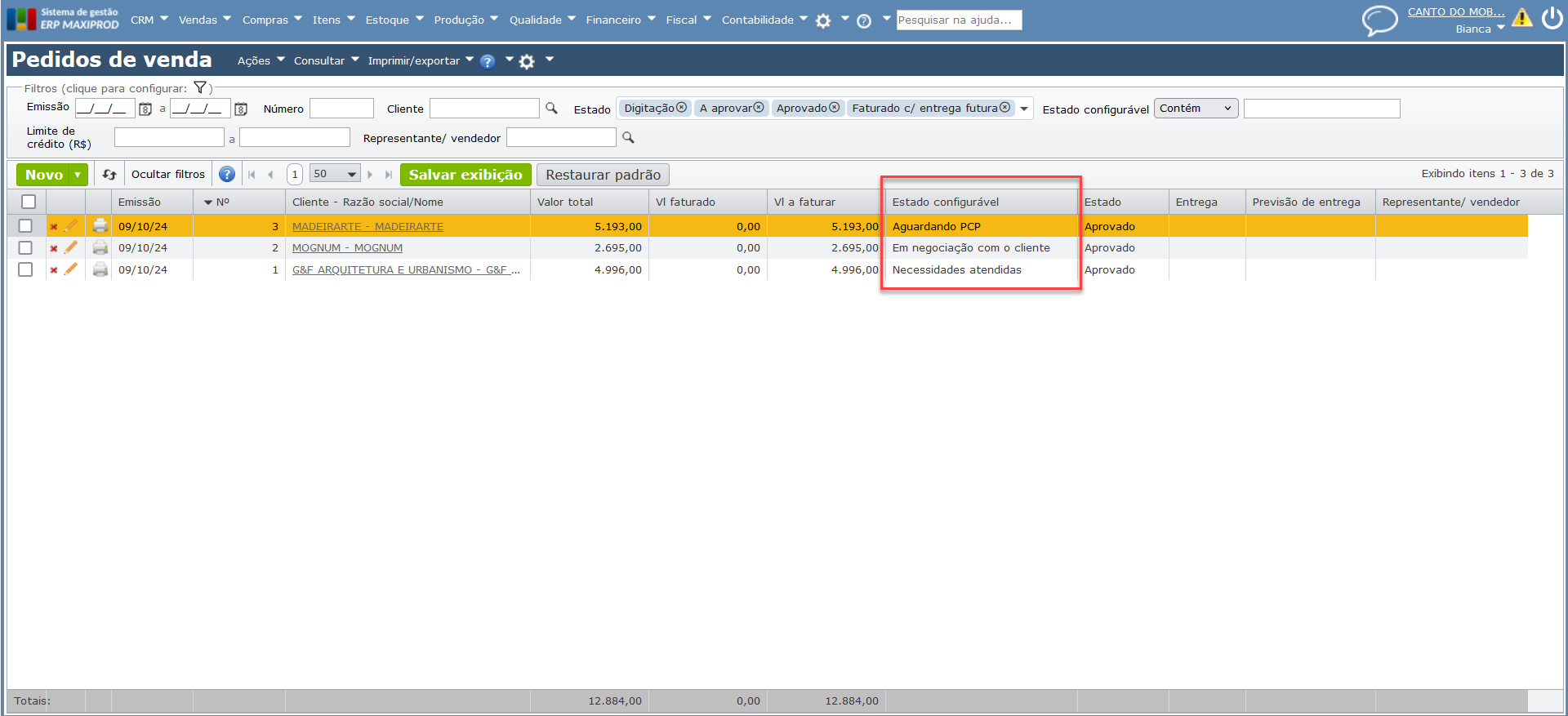Expand the Estado filter options arrow
This screenshot has width=1568, height=716.
coord(1024,109)
